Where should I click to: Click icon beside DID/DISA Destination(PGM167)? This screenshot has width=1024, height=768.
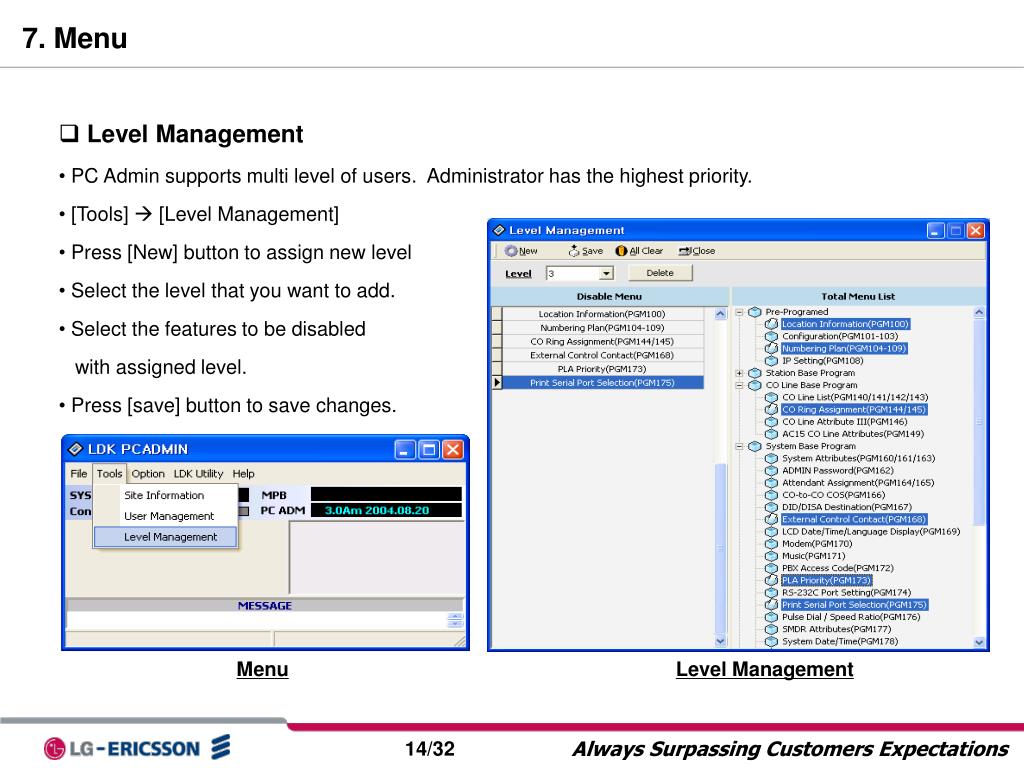pyautogui.click(x=771, y=507)
